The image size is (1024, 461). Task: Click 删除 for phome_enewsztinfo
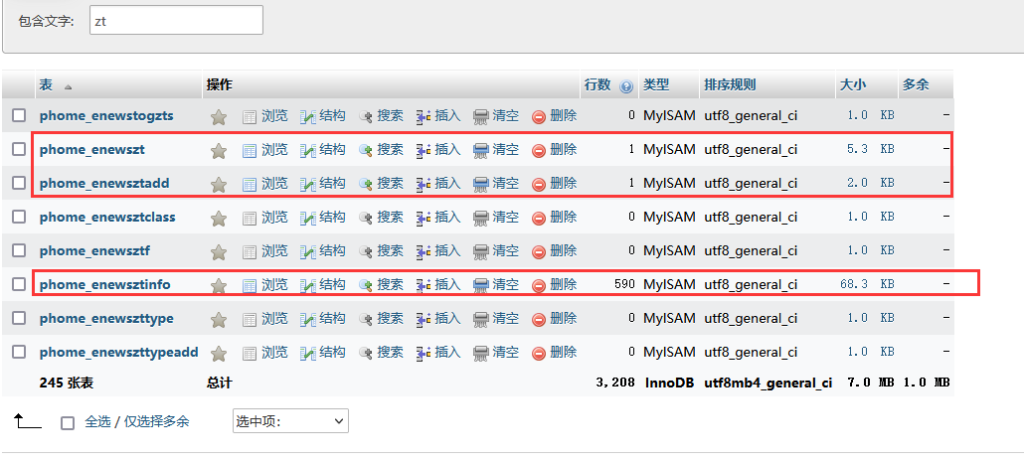[564, 285]
